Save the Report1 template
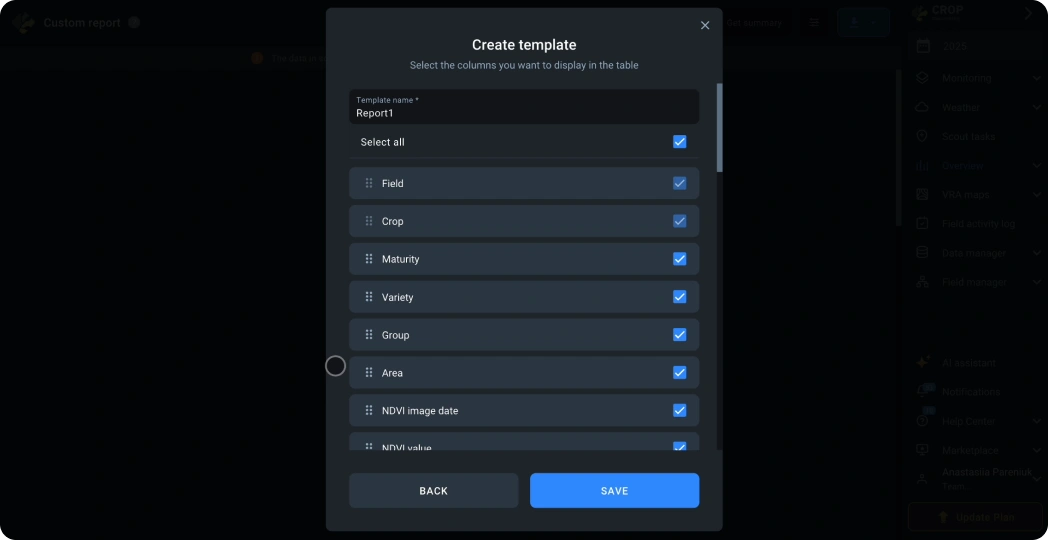This screenshot has height=540, width=1048. click(x=614, y=491)
